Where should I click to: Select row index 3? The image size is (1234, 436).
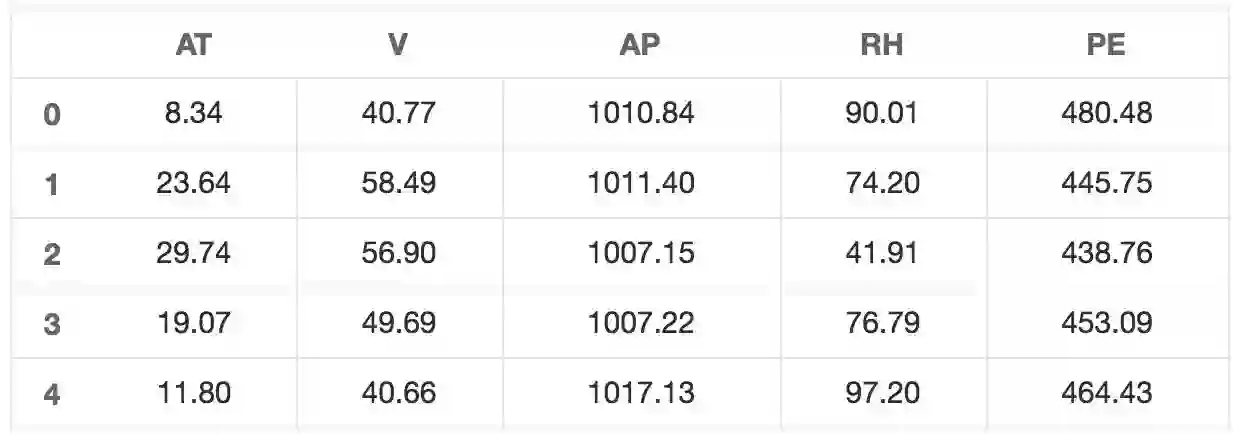[x=52, y=325]
